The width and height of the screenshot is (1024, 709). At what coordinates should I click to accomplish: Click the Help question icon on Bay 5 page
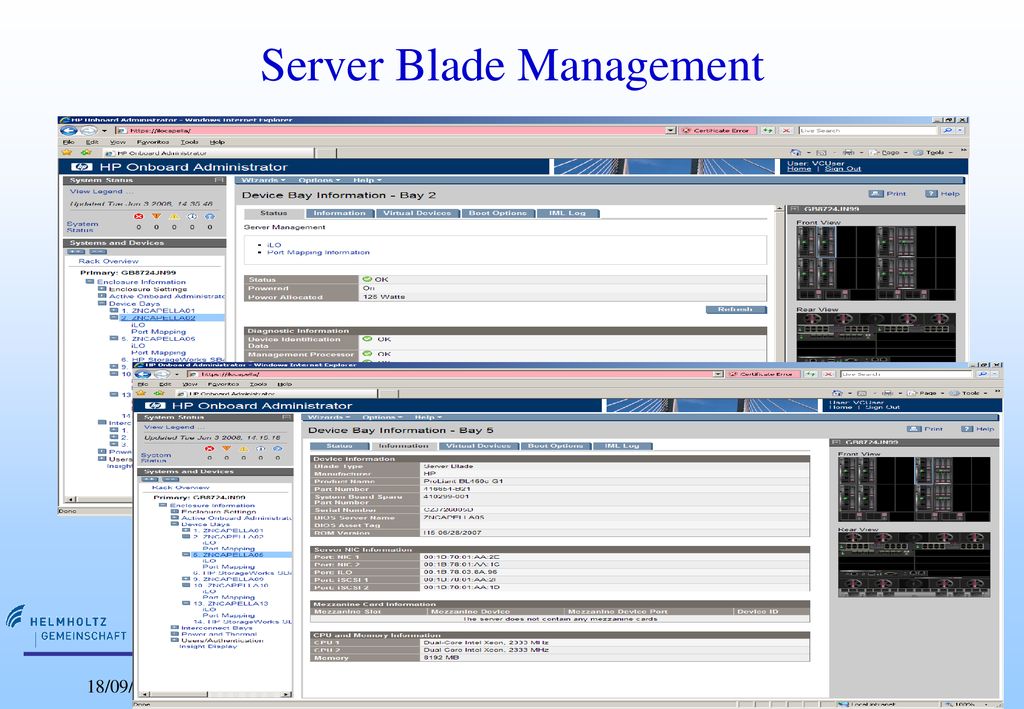(967, 429)
